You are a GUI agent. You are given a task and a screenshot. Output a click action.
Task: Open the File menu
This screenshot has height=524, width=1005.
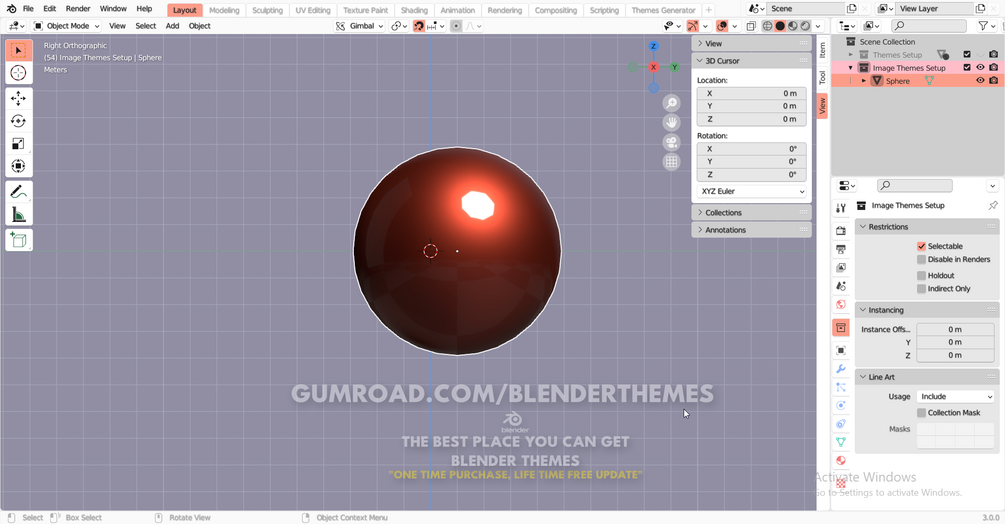click(28, 9)
